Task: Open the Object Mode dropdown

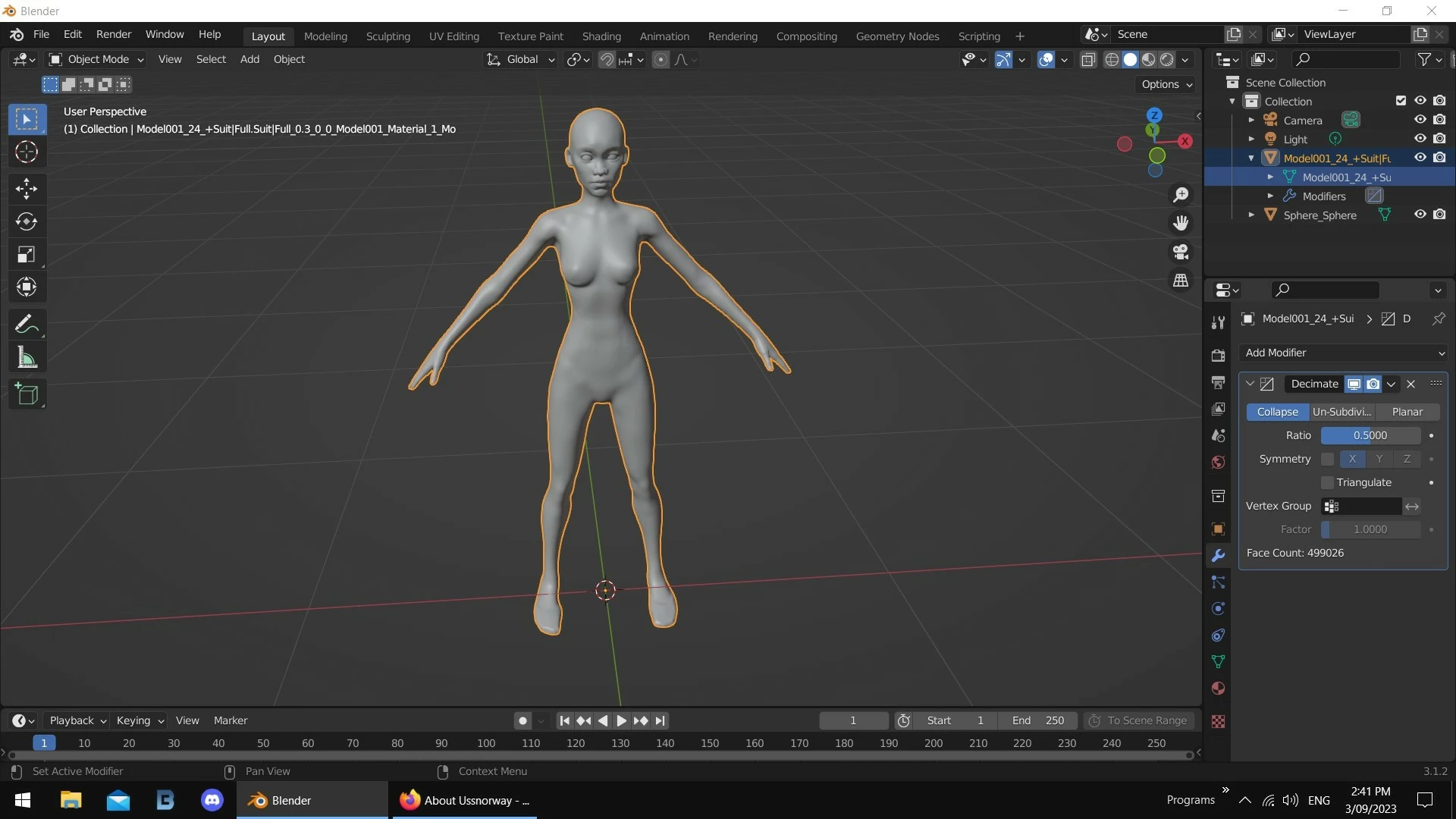Action: click(x=96, y=59)
